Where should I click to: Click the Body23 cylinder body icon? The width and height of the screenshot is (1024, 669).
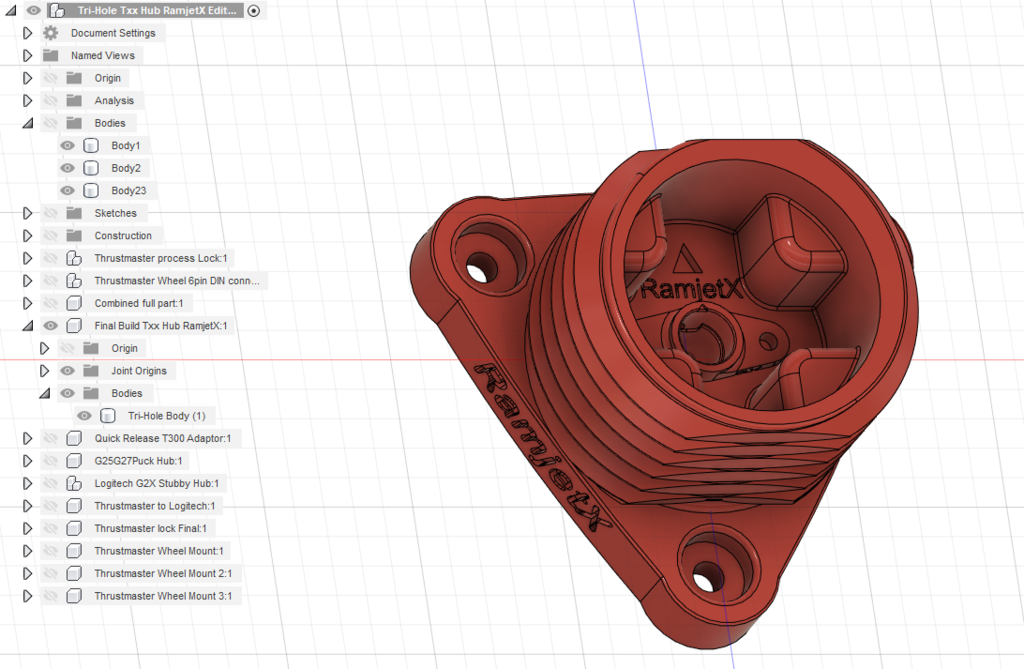click(x=91, y=191)
